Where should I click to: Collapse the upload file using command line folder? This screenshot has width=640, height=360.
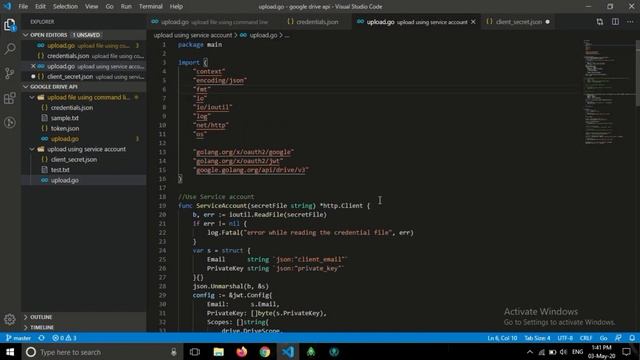coord(84,97)
